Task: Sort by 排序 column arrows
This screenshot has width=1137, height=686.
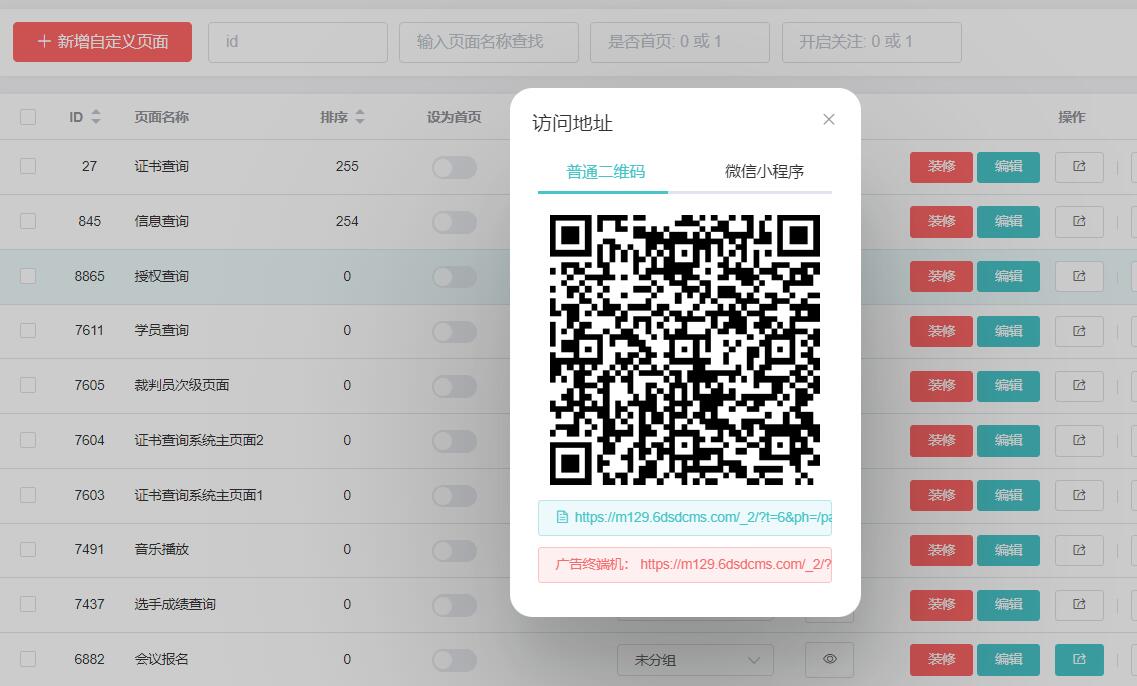Action: point(360,117)
